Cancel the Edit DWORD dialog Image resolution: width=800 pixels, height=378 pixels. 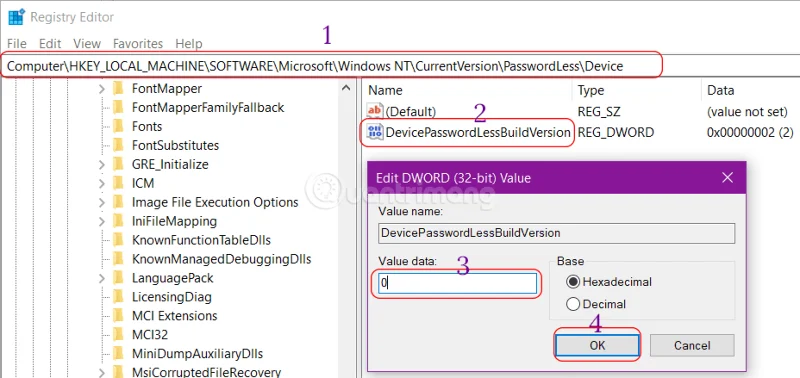click(x=692, y=345)
